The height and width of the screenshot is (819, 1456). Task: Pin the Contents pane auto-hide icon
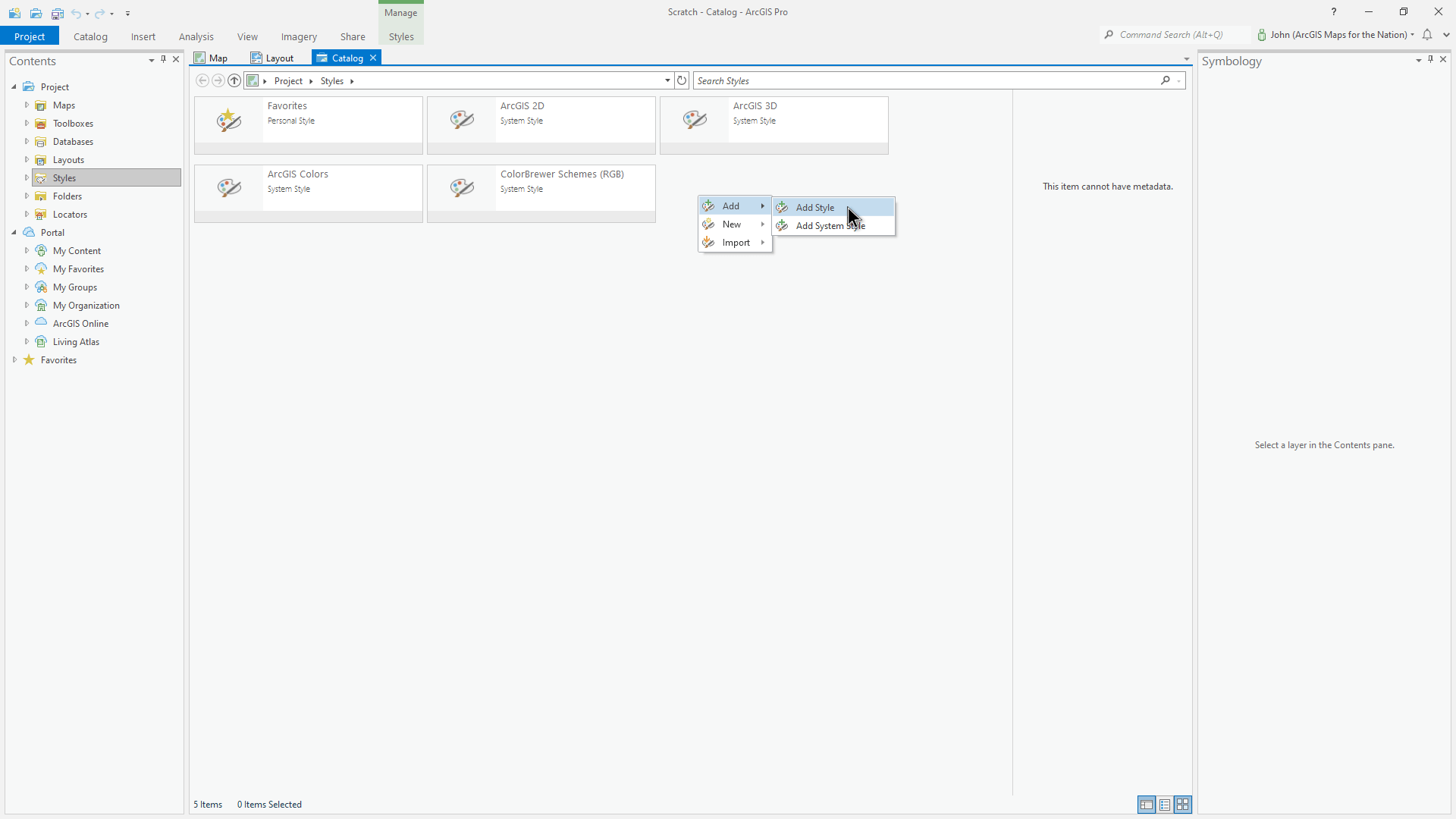pyautogui.click(x=163, y=59)
